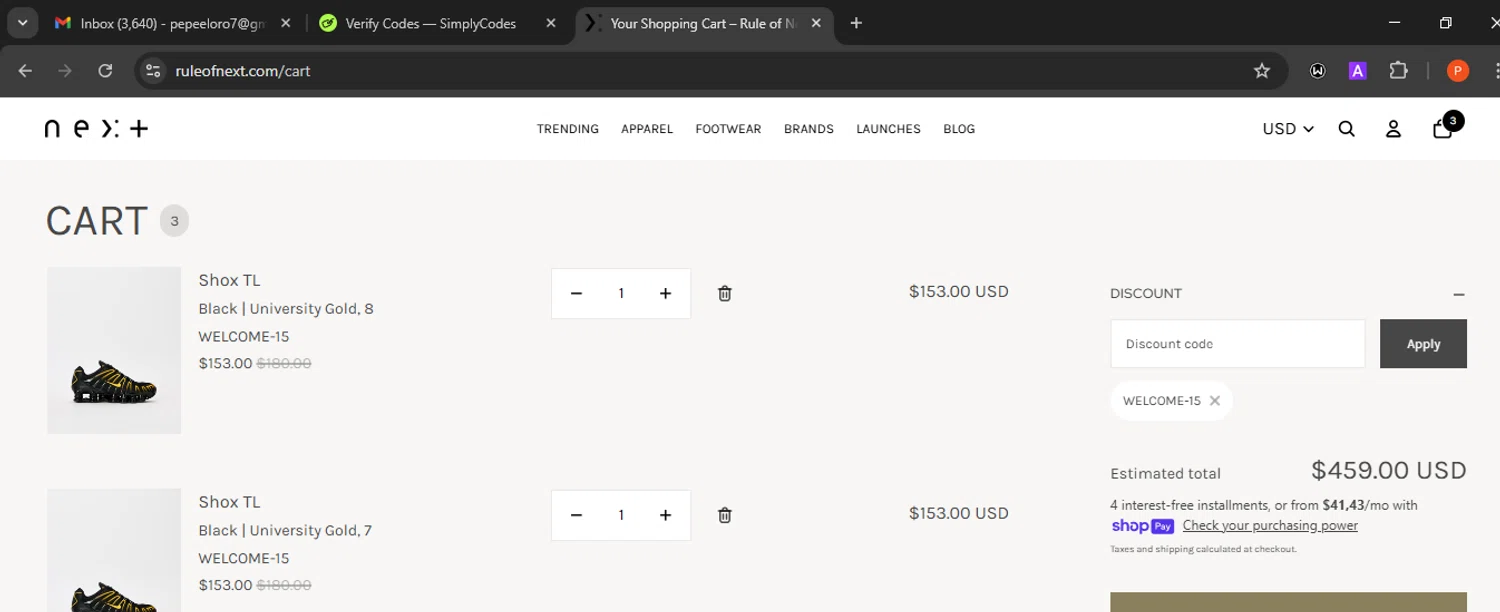This screenshot has width=1500, height=612.
Task: Open the TRENDING menu
Action: click(568, 129)
